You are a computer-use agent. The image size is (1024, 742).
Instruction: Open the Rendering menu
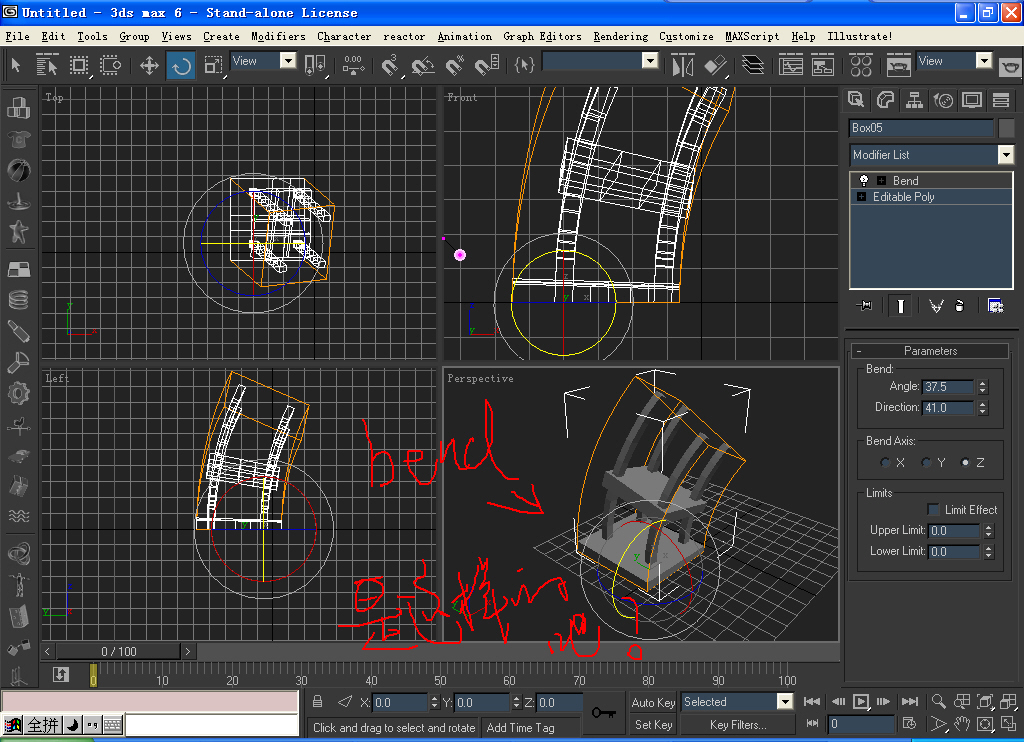pos(620,37)
